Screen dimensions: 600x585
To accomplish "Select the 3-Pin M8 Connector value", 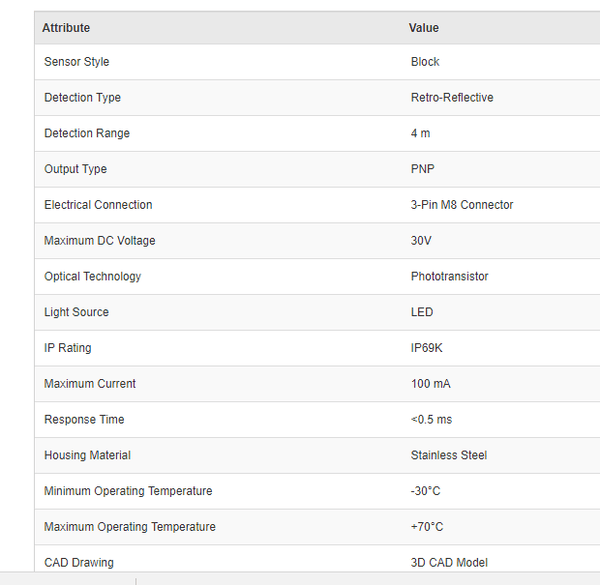I will 462,205.
